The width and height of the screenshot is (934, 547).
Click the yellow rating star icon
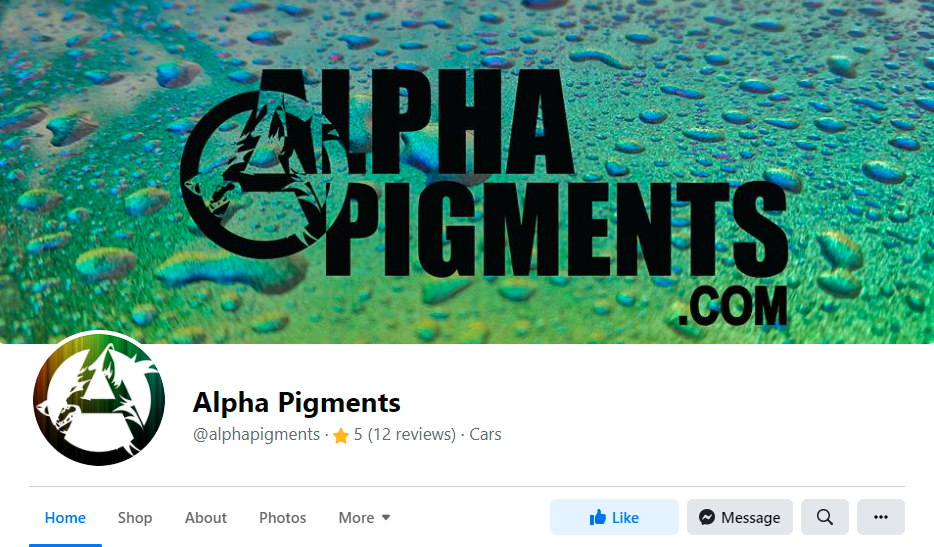341,436
